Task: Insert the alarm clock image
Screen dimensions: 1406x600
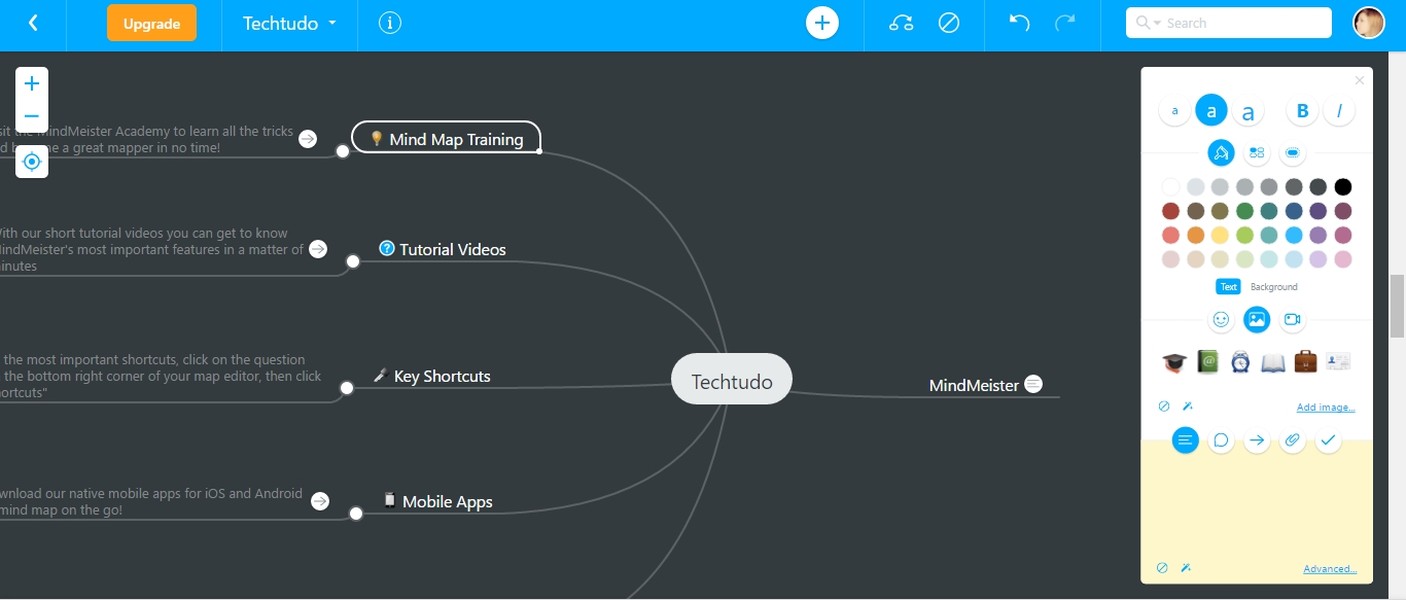Action: 1241,361
